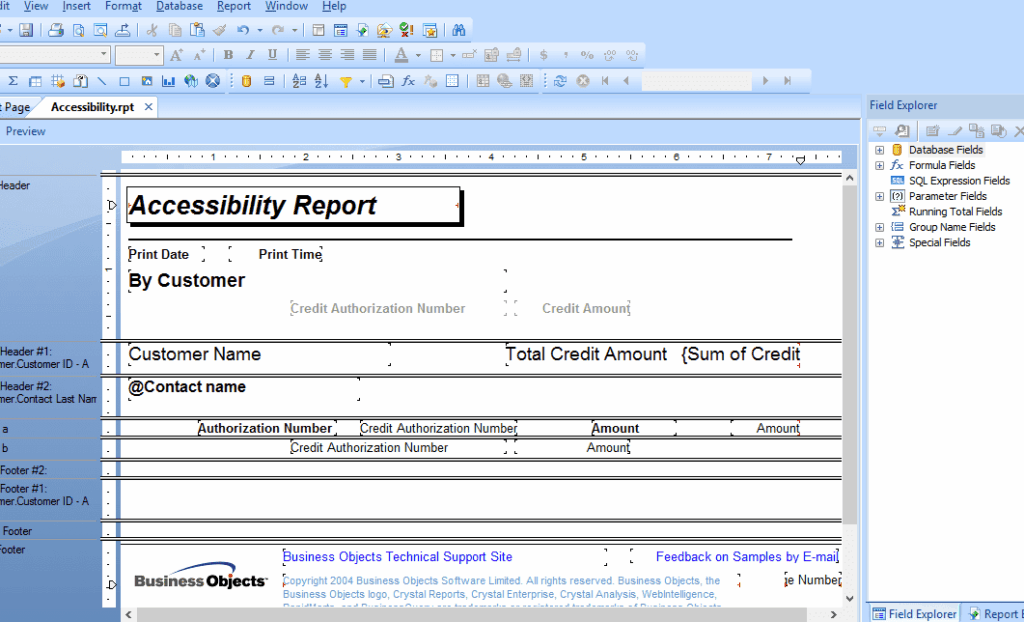The image size is (1024, 622).
Task: Click the Insert Chart icon
Action: coord(168,81)
